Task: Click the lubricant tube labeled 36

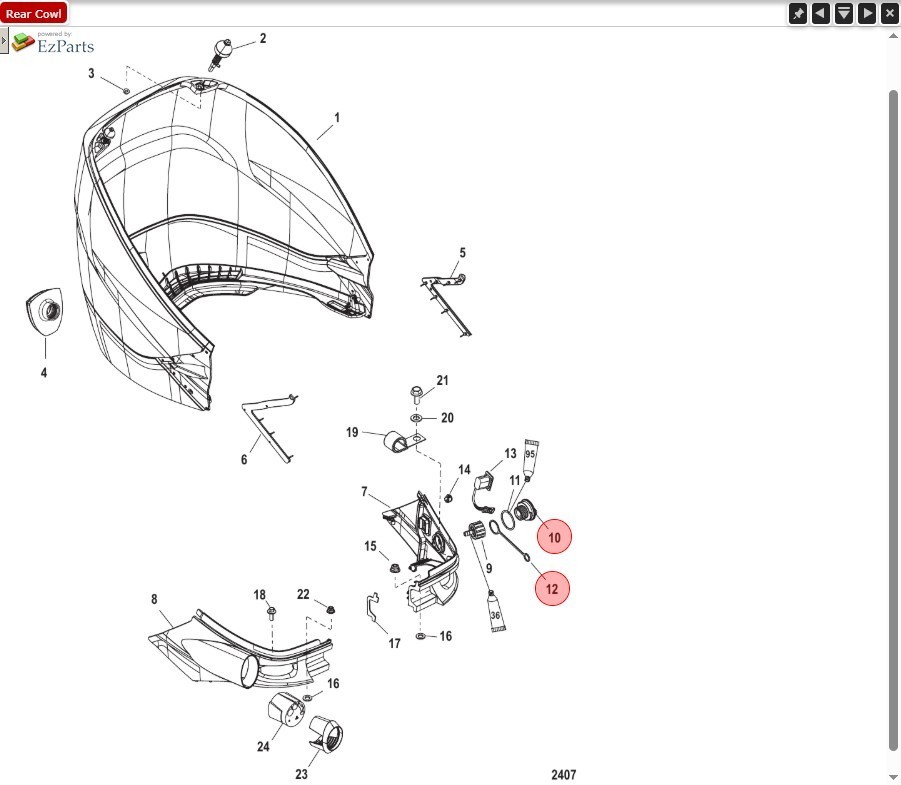Action: (x=494, y=610)
